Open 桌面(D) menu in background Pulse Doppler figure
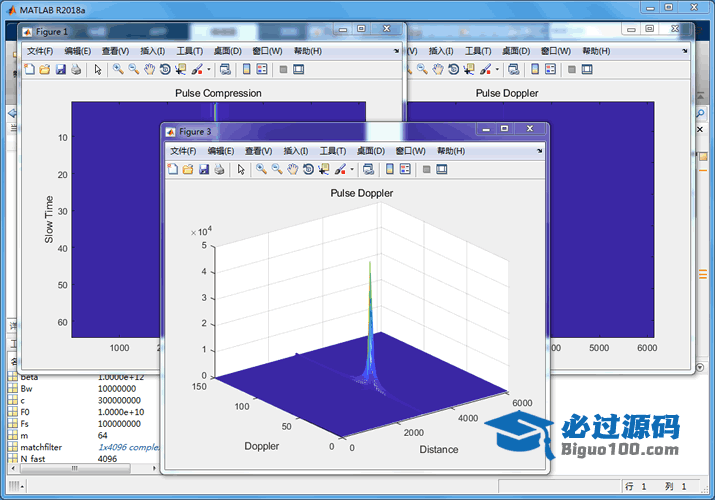715x500 pixels. (x=516, y=51)
